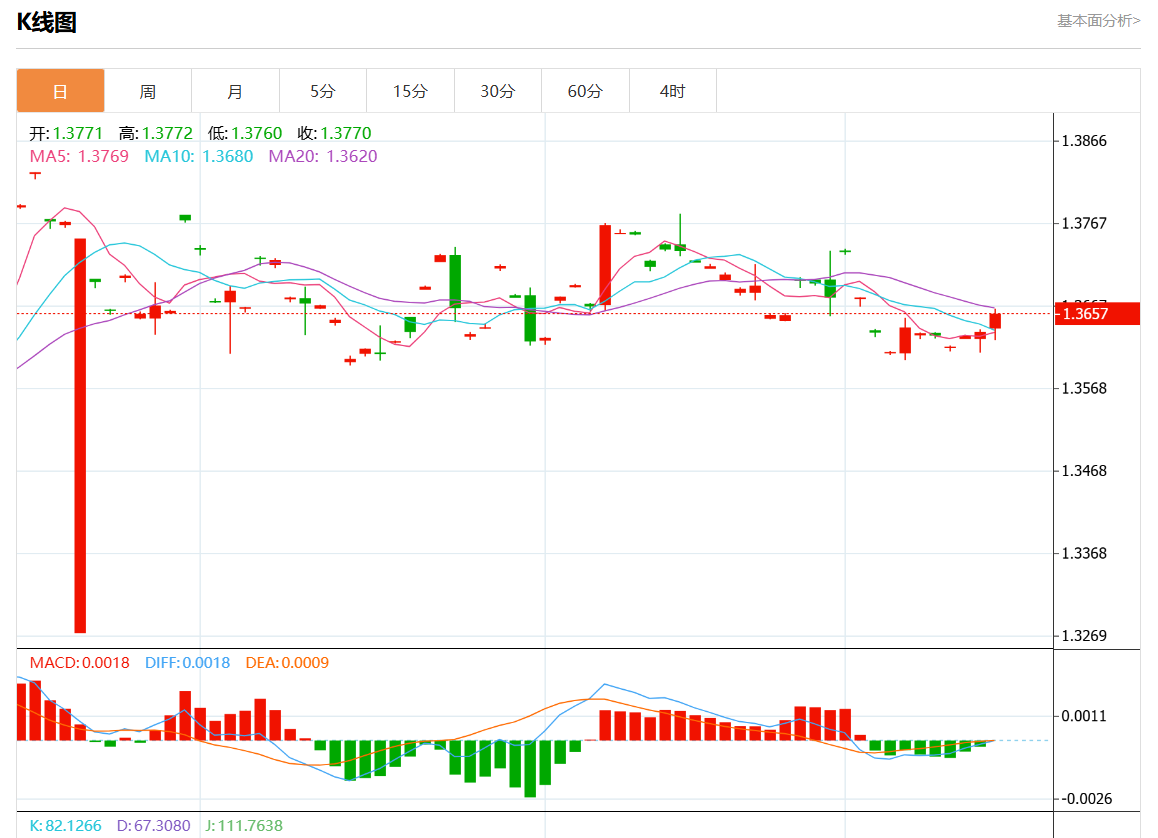Screen dimensions: 1158x838
Task: Click the tallest red candlestick on chart
Action: [80, 435]
